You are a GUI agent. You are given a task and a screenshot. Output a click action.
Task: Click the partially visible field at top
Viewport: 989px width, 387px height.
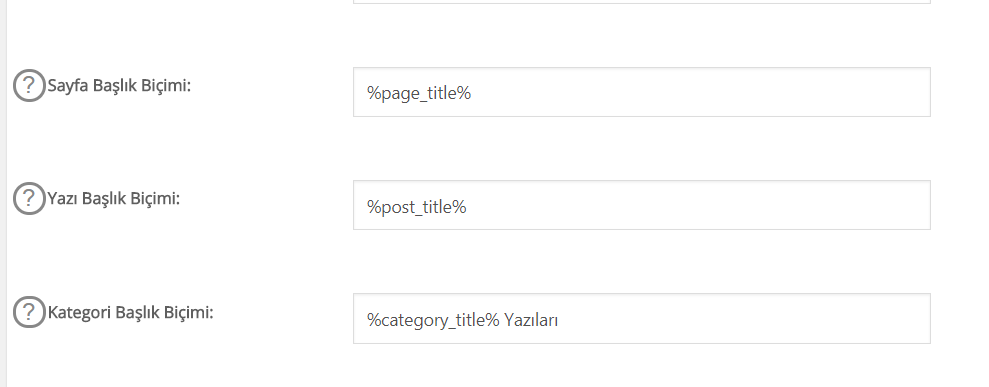point(641,2)
